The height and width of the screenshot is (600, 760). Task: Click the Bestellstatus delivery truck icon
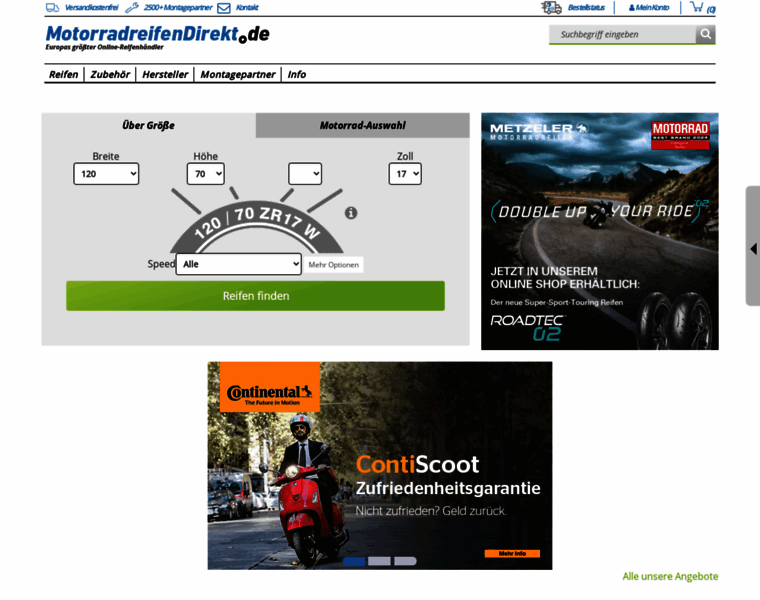pyautogui.click(x=551, y=8)
